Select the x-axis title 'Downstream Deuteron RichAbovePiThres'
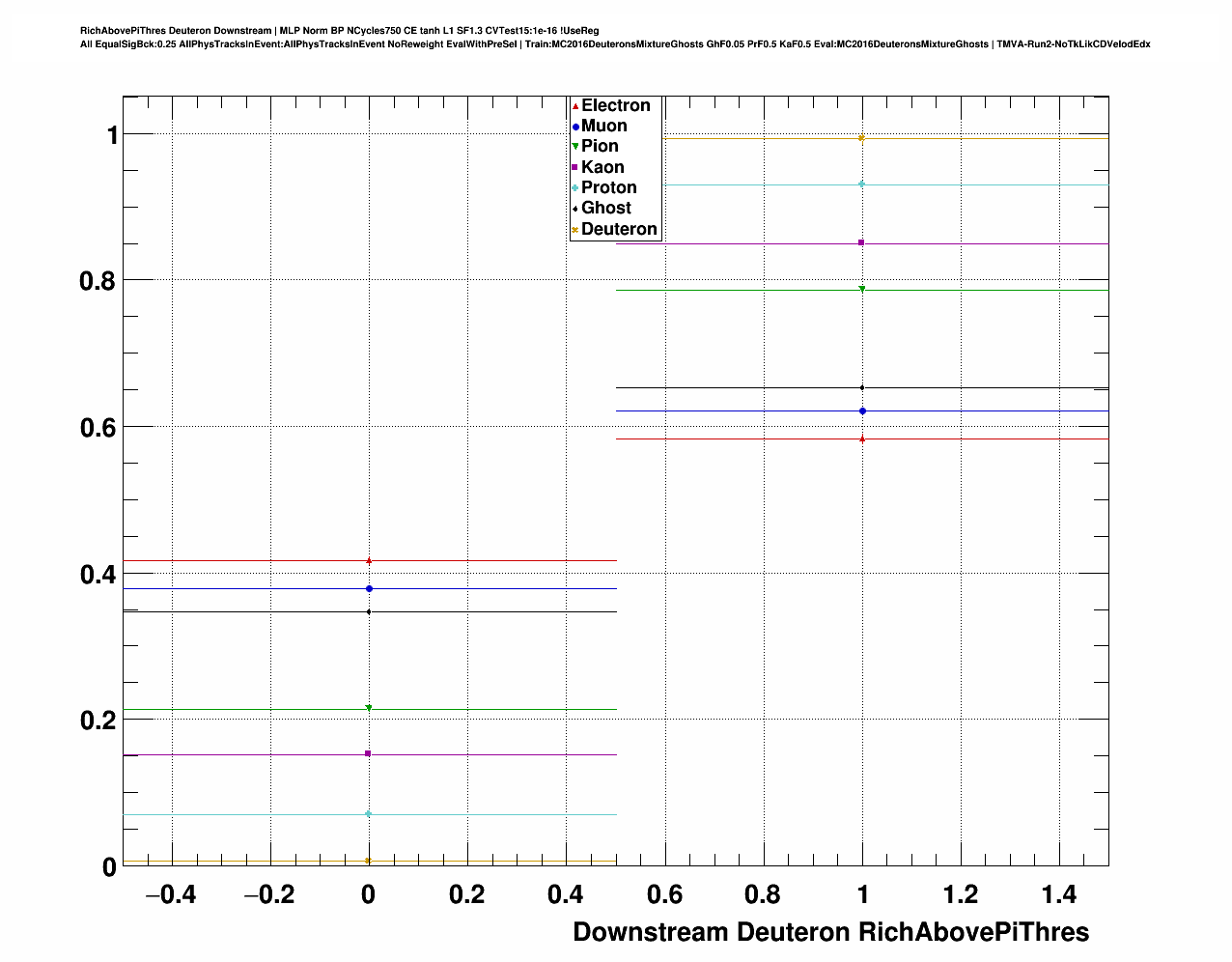Screen dimensions: 1232x962 830,932
